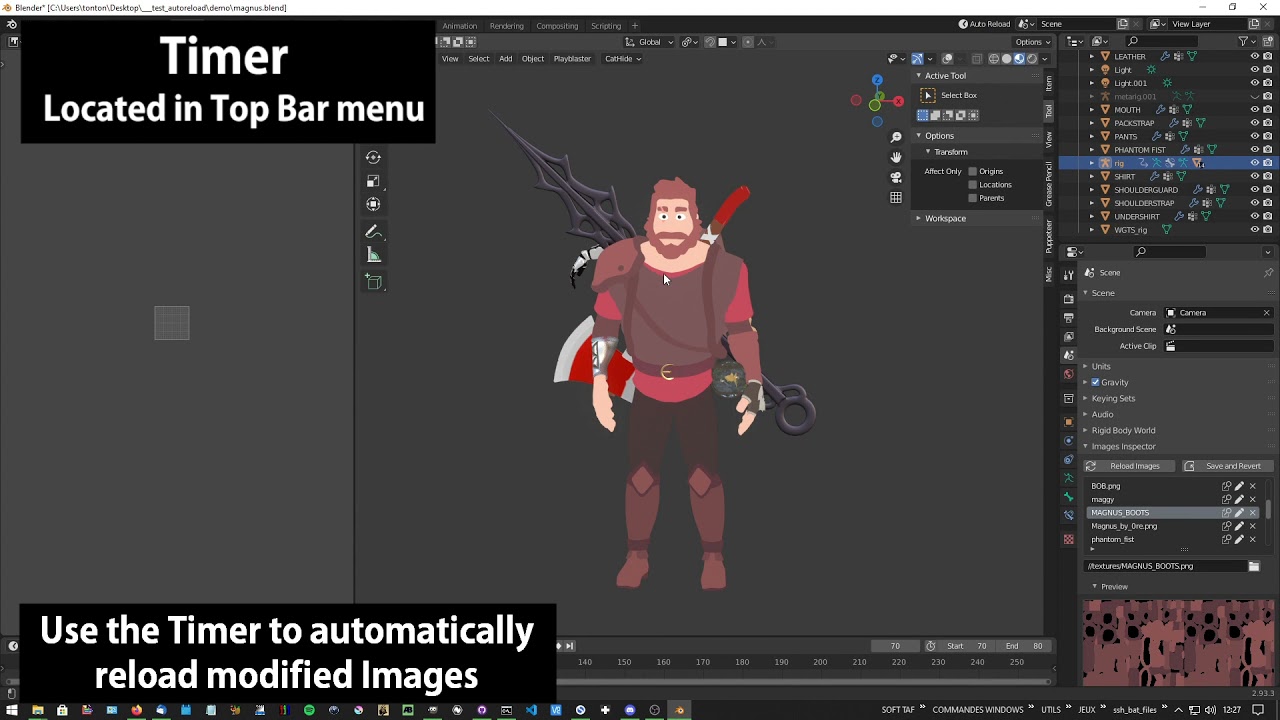Expand the Units section in Scene properties
The width and height of the screenshot is (1280, 720).
[x=1100, y=366]
